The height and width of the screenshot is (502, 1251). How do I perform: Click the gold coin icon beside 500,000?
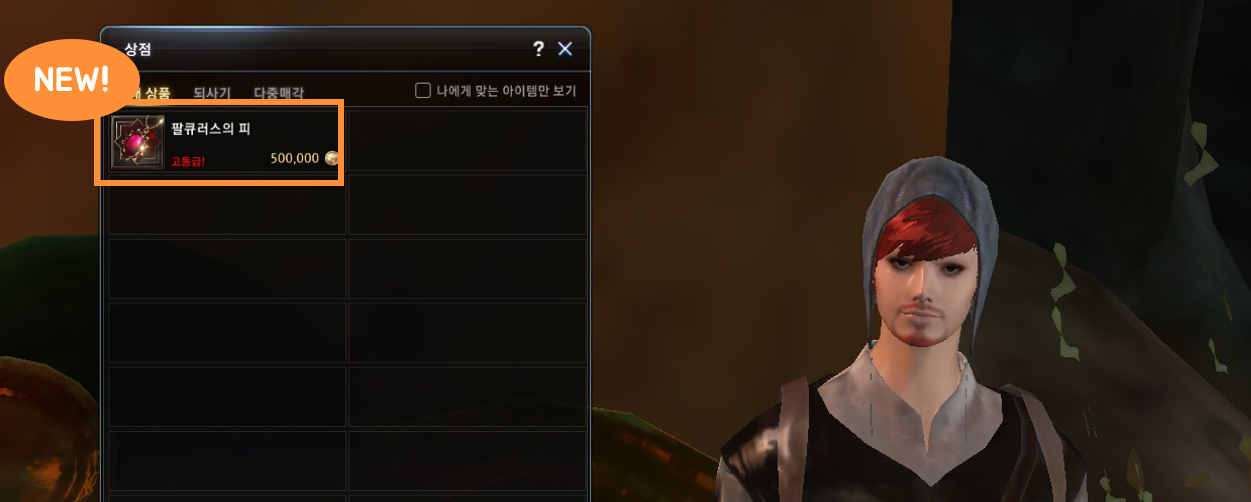click(x=331, y=158)
